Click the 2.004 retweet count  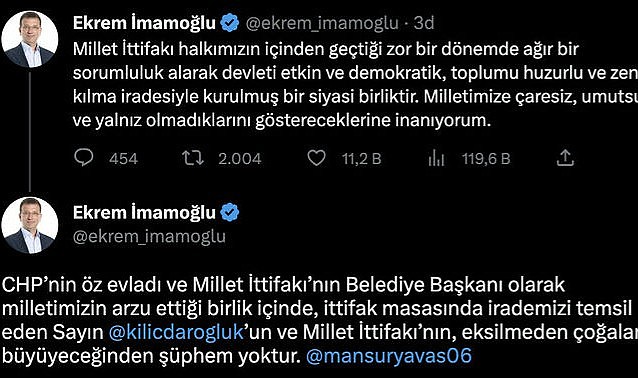(x=240, y=158)
